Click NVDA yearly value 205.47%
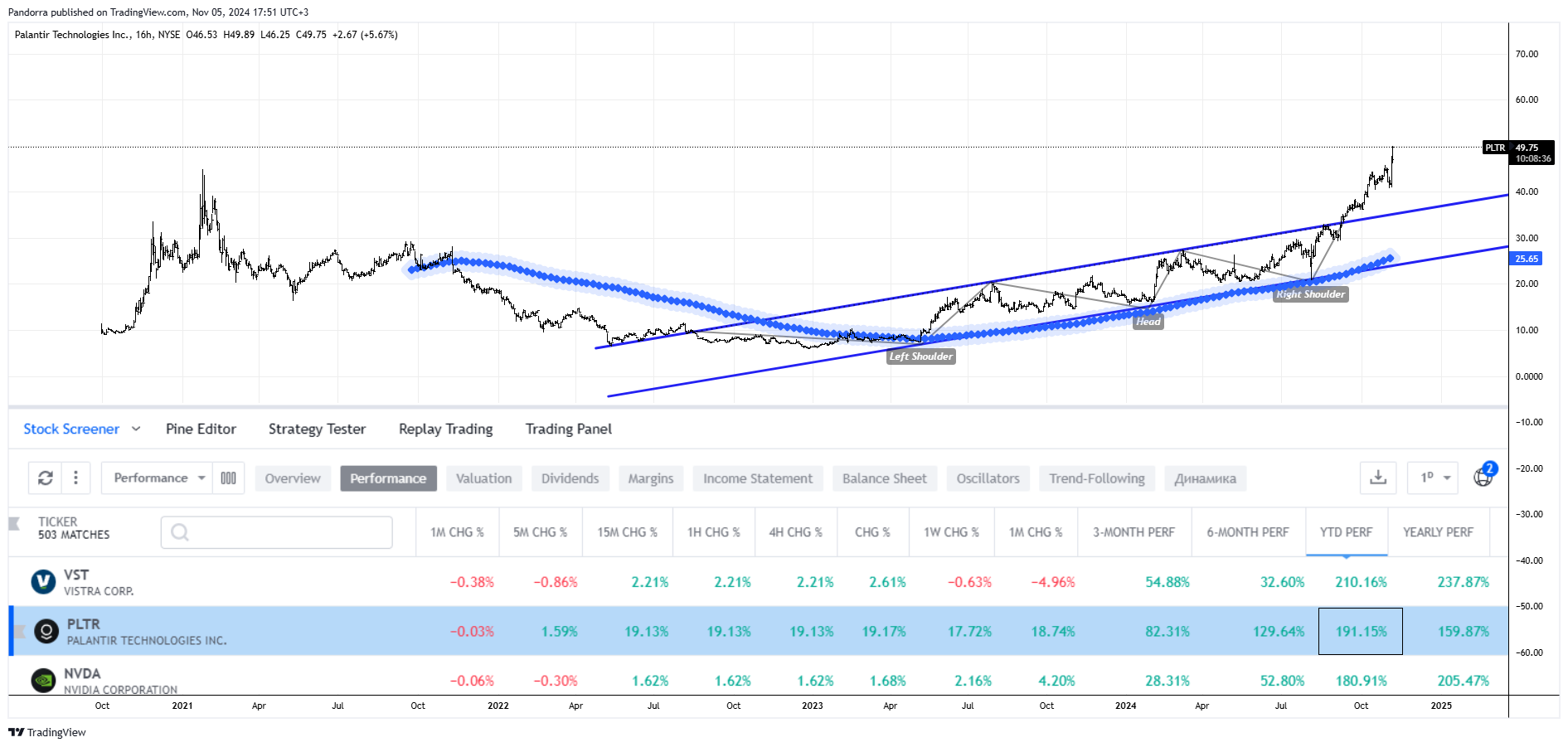This screenshot has height=747, width=1568. [1464, 681]
